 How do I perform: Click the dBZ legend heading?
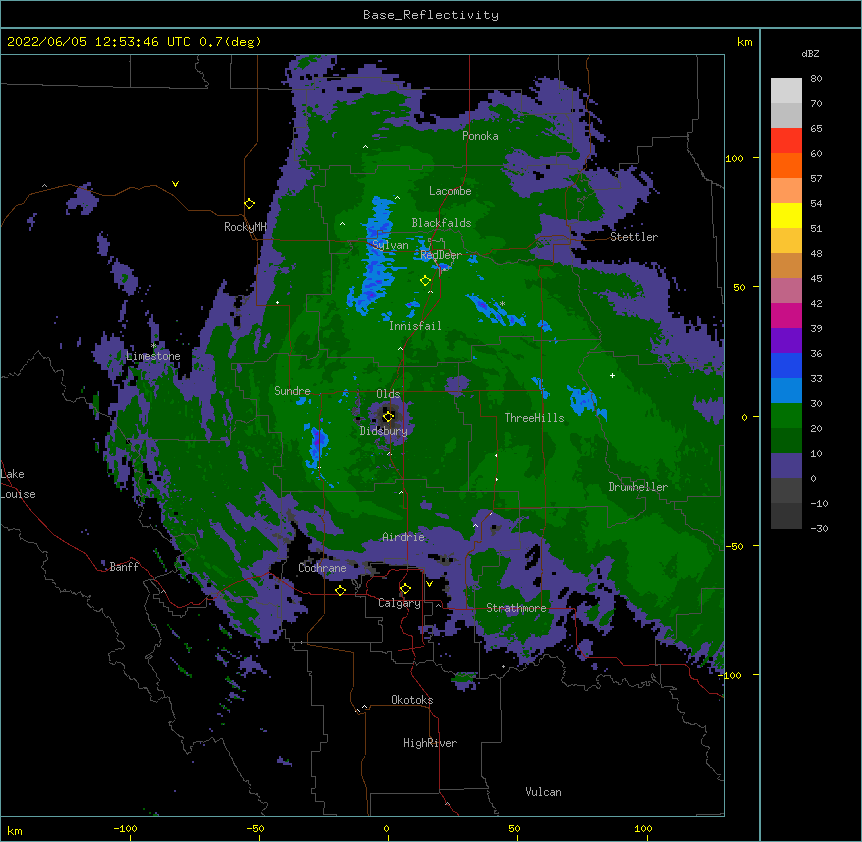coord(810,53)
